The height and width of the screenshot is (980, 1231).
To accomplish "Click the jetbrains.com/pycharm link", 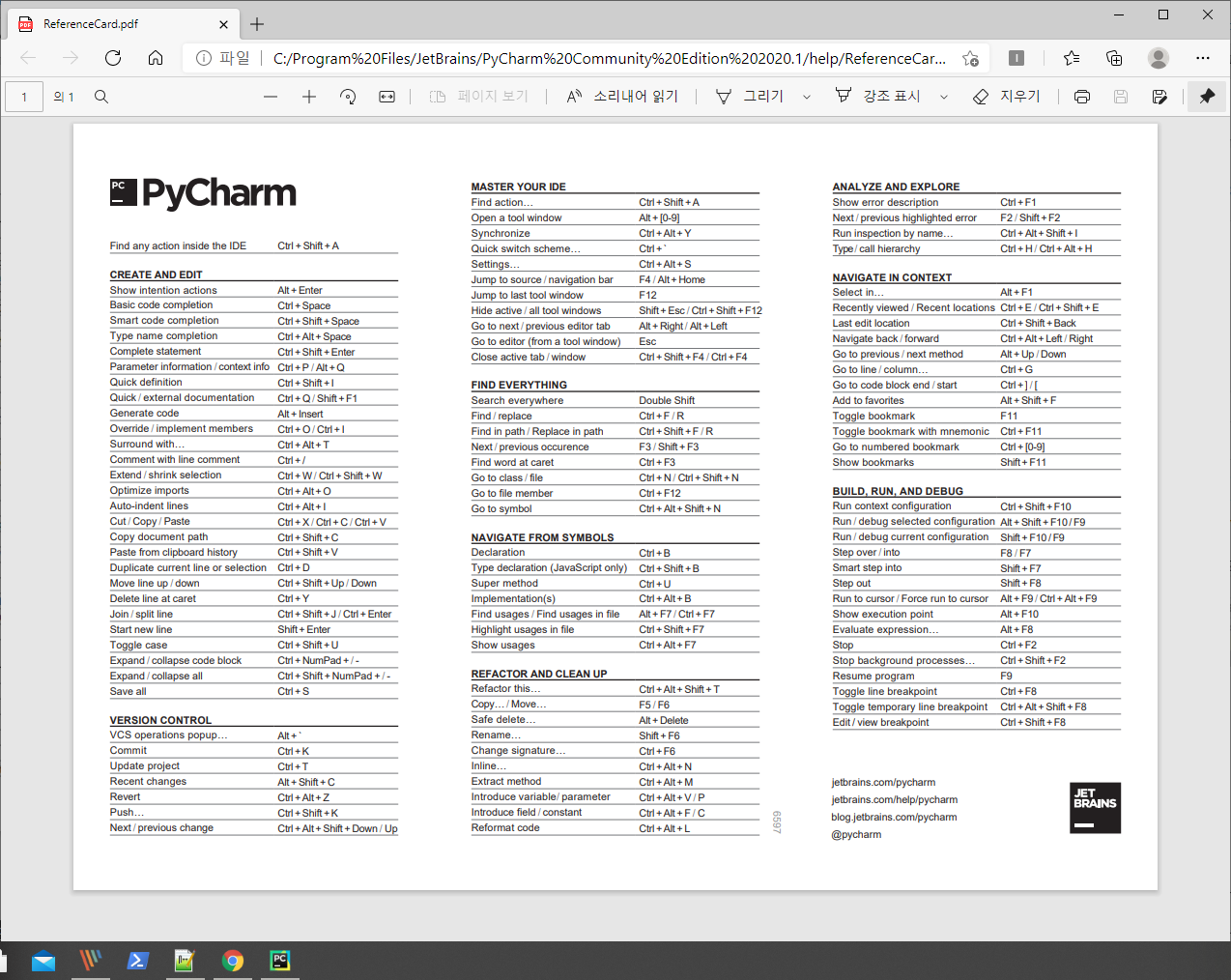I will (883, 783).
